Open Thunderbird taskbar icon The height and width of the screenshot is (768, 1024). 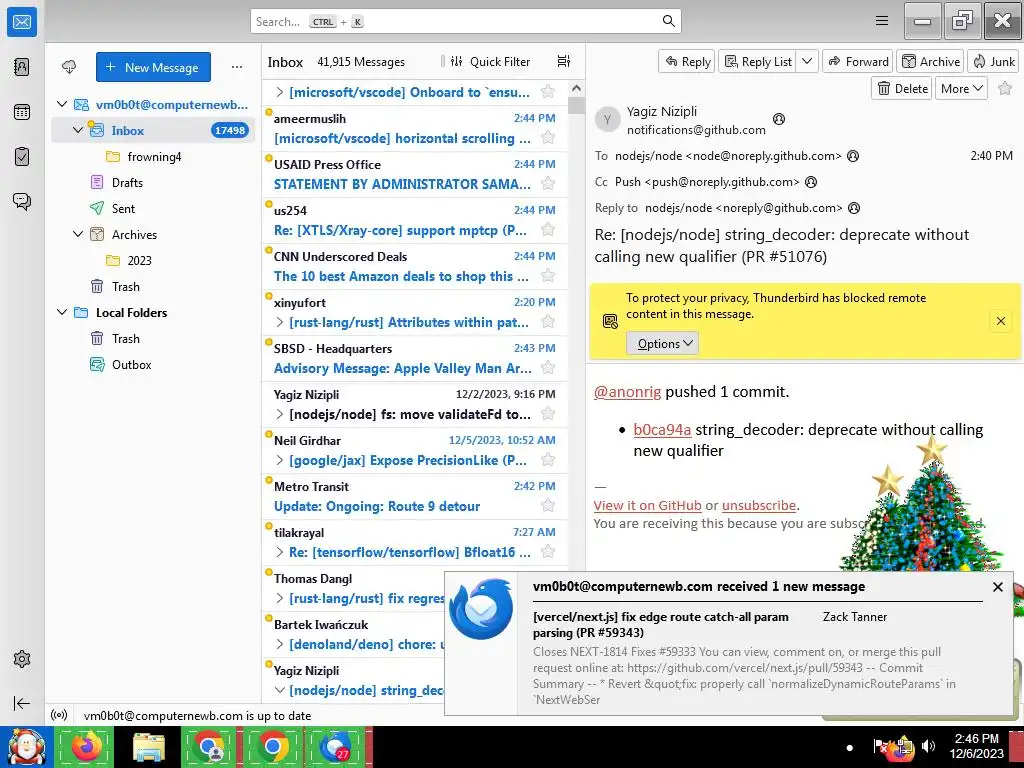pyautogui.click(x=335, y=746)
